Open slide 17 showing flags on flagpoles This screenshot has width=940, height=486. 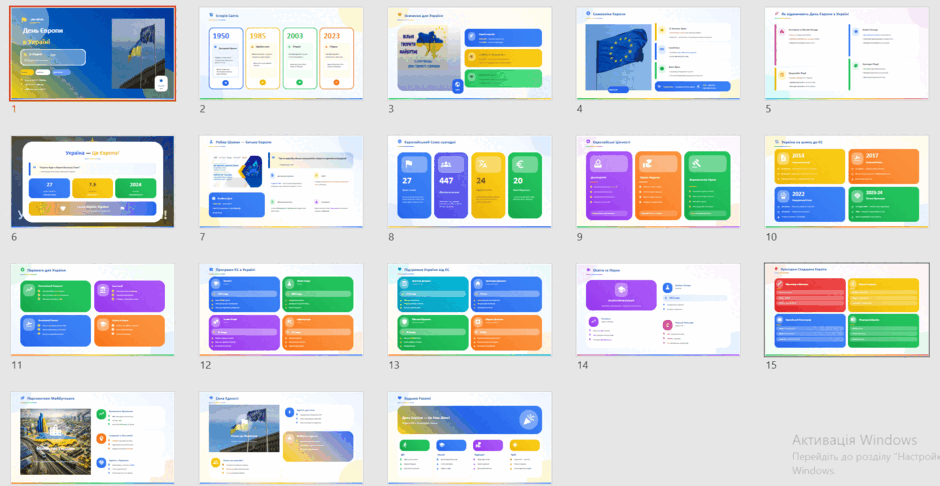(x=281, y=438)
